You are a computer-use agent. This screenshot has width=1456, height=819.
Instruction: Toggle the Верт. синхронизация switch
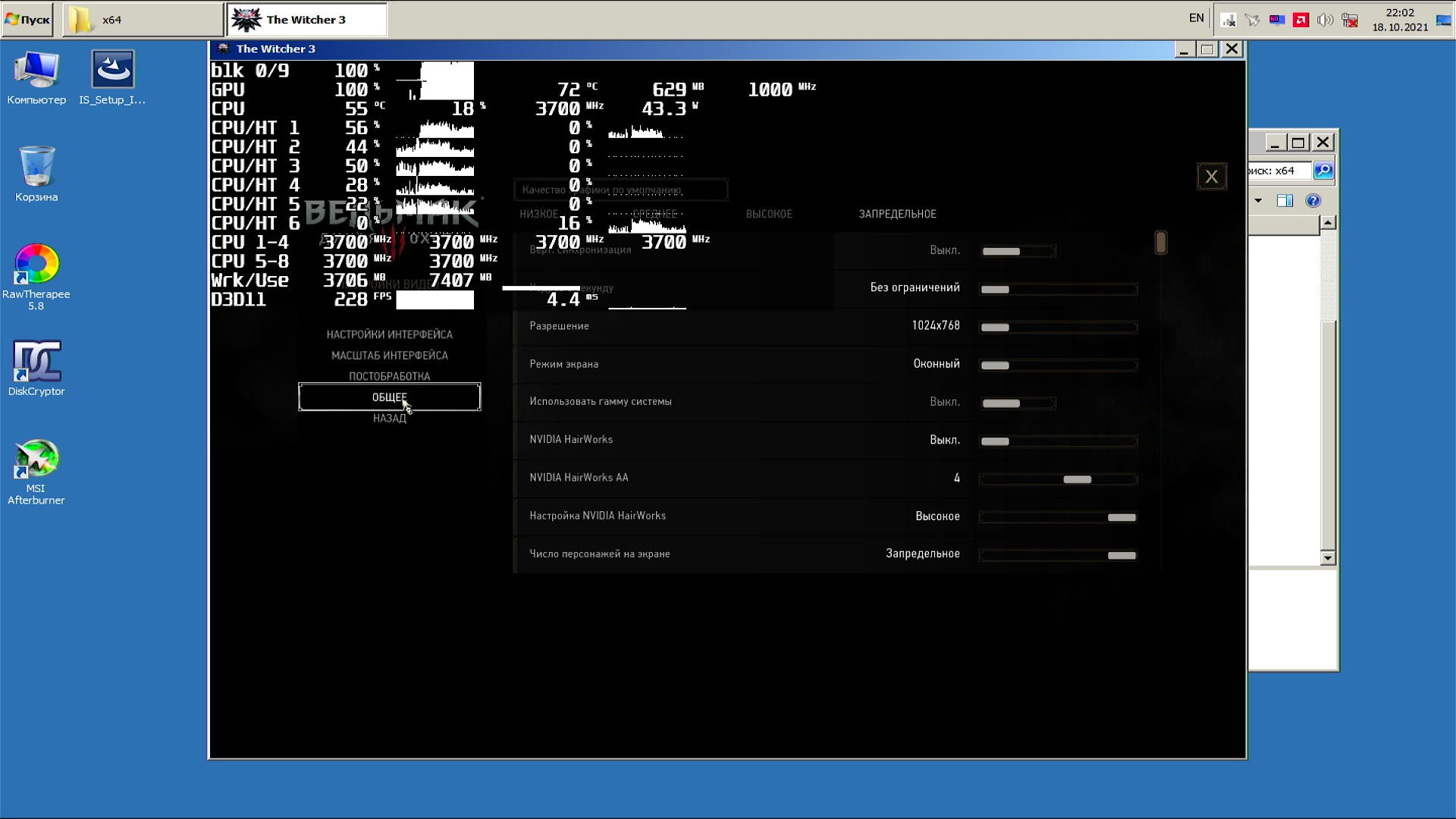(x=1018, y=251)
